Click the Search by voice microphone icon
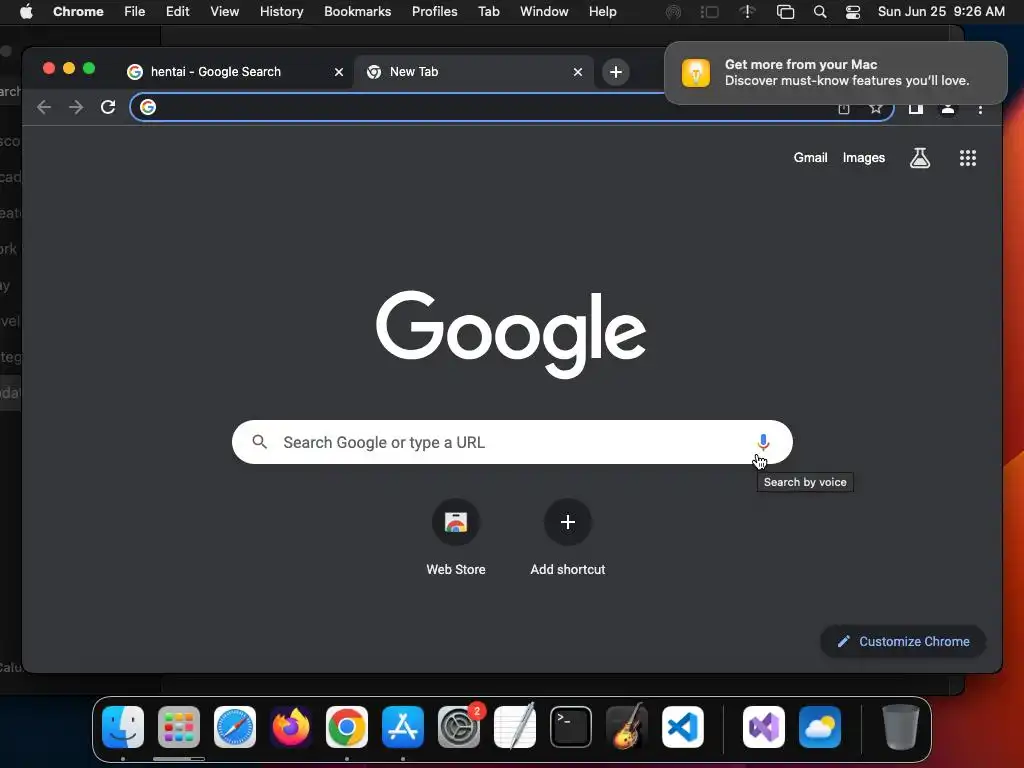 click(763, 442)
